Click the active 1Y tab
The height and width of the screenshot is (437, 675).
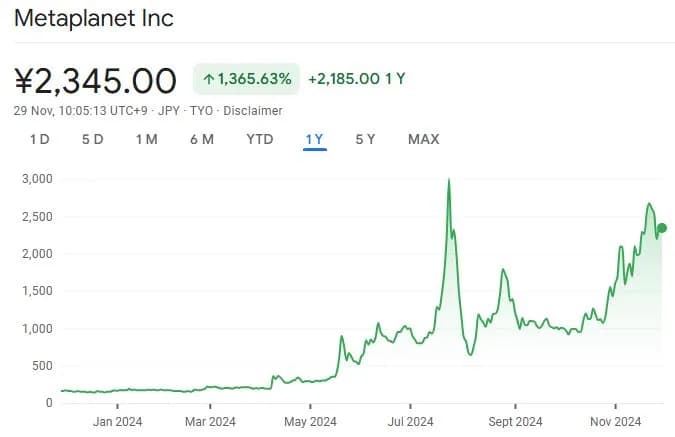(x=314, y=139)
